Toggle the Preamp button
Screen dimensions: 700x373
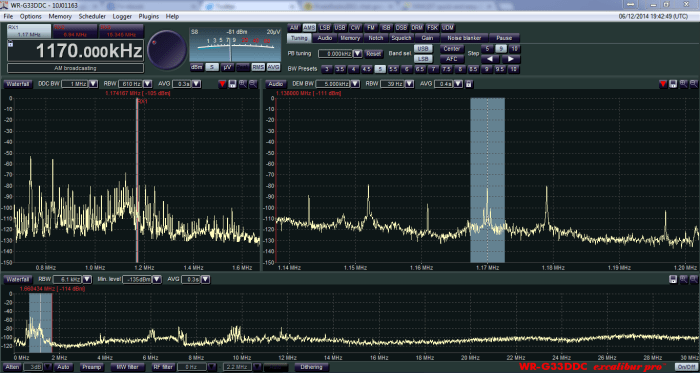point(92,367)
